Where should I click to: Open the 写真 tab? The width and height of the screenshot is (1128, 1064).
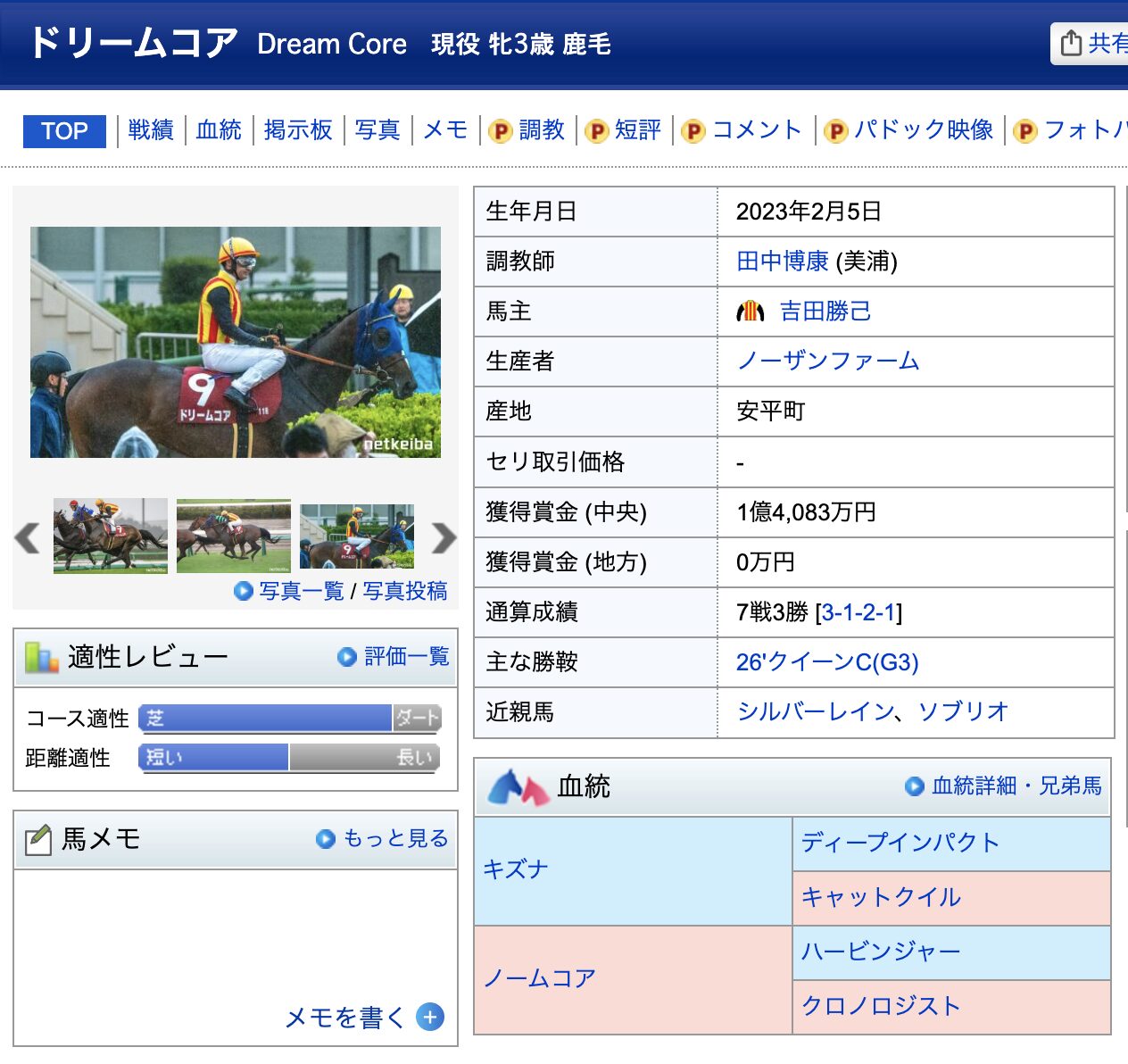point(377,130)
